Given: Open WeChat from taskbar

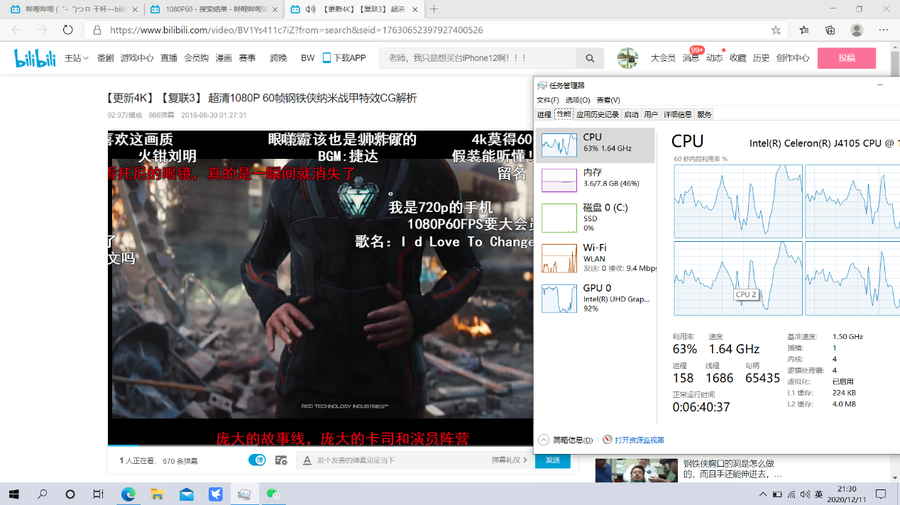Looking at the screenshot, I should (272, 494).
